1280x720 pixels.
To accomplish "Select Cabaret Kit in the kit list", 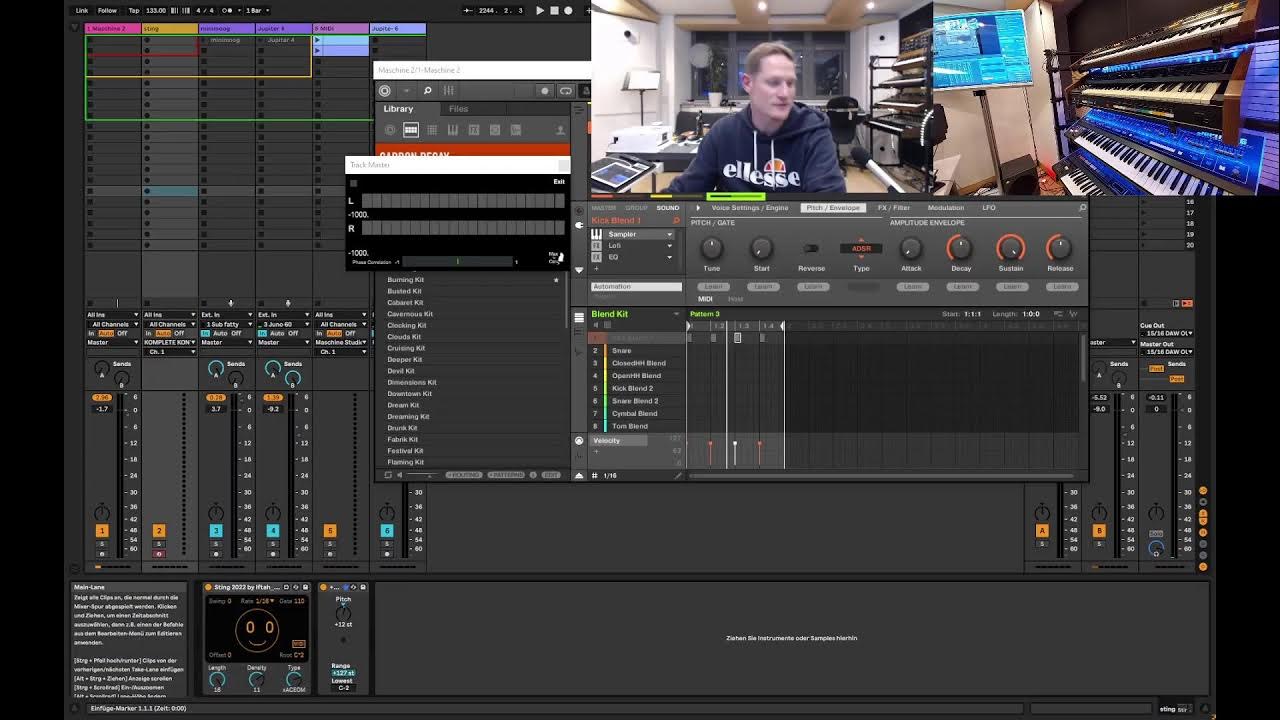I will (x=405, y=302).
